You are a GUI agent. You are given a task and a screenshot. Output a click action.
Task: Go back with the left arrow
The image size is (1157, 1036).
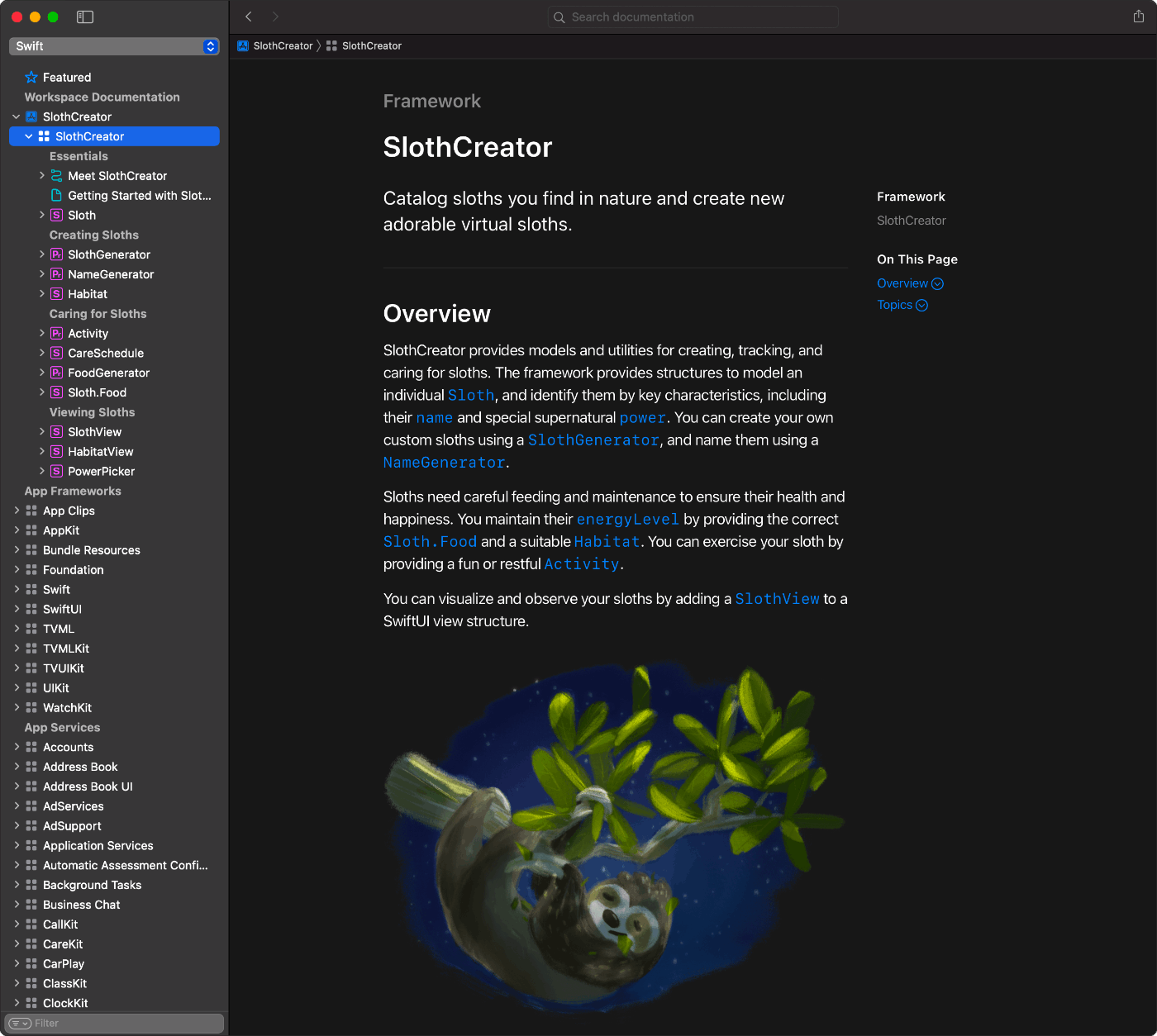pyautogui.click(x=249, y=17)
